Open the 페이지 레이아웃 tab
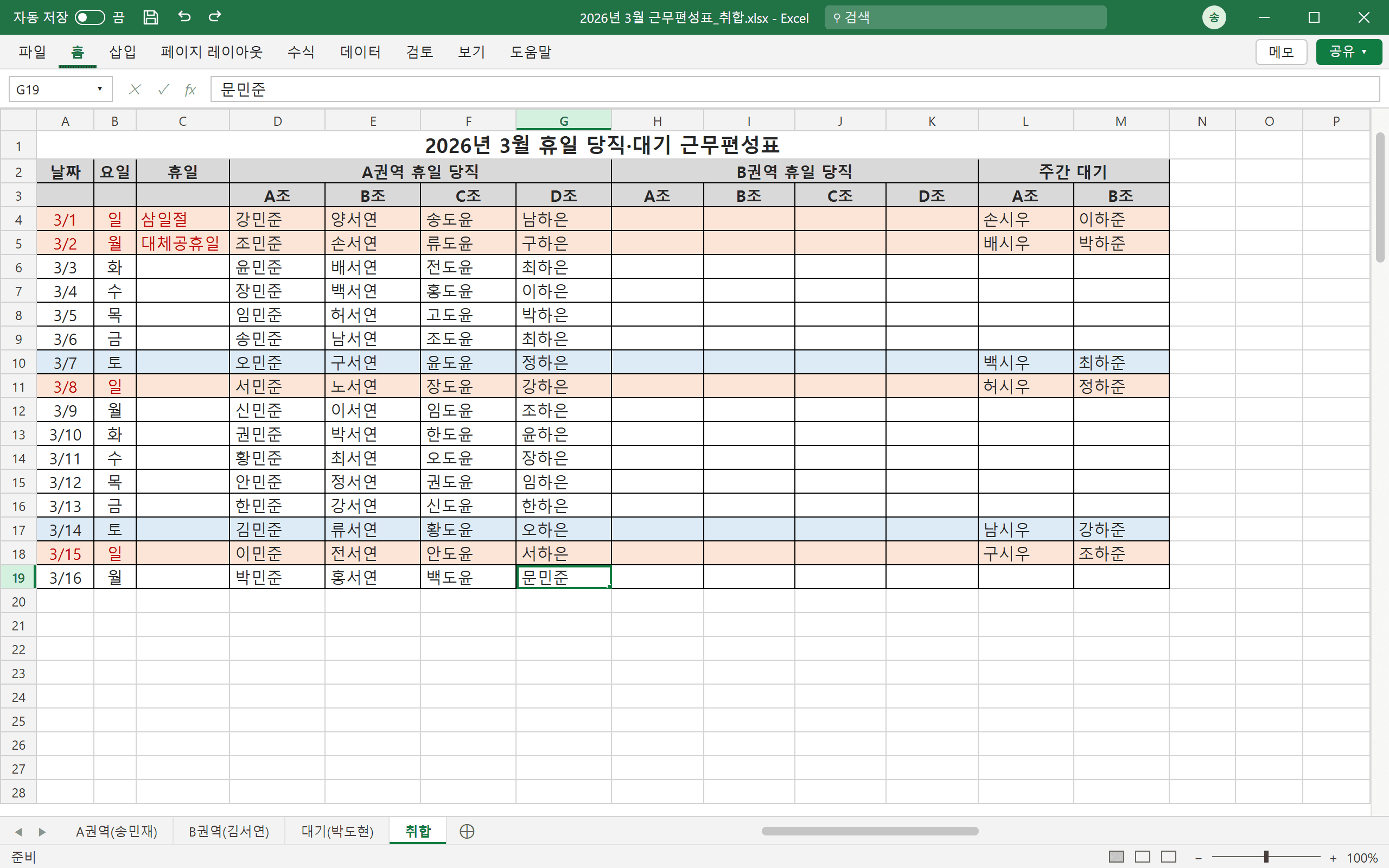 click(x=211, y=52)
